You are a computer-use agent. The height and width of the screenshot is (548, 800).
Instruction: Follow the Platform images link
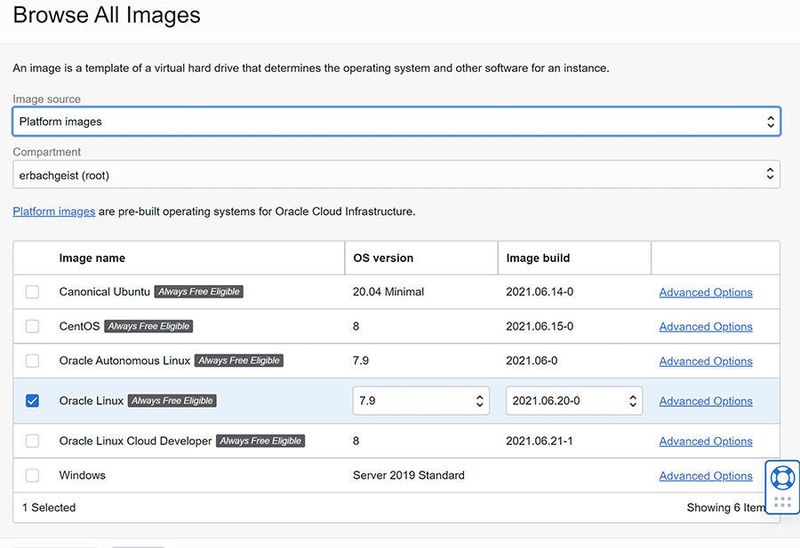(54, 212)
